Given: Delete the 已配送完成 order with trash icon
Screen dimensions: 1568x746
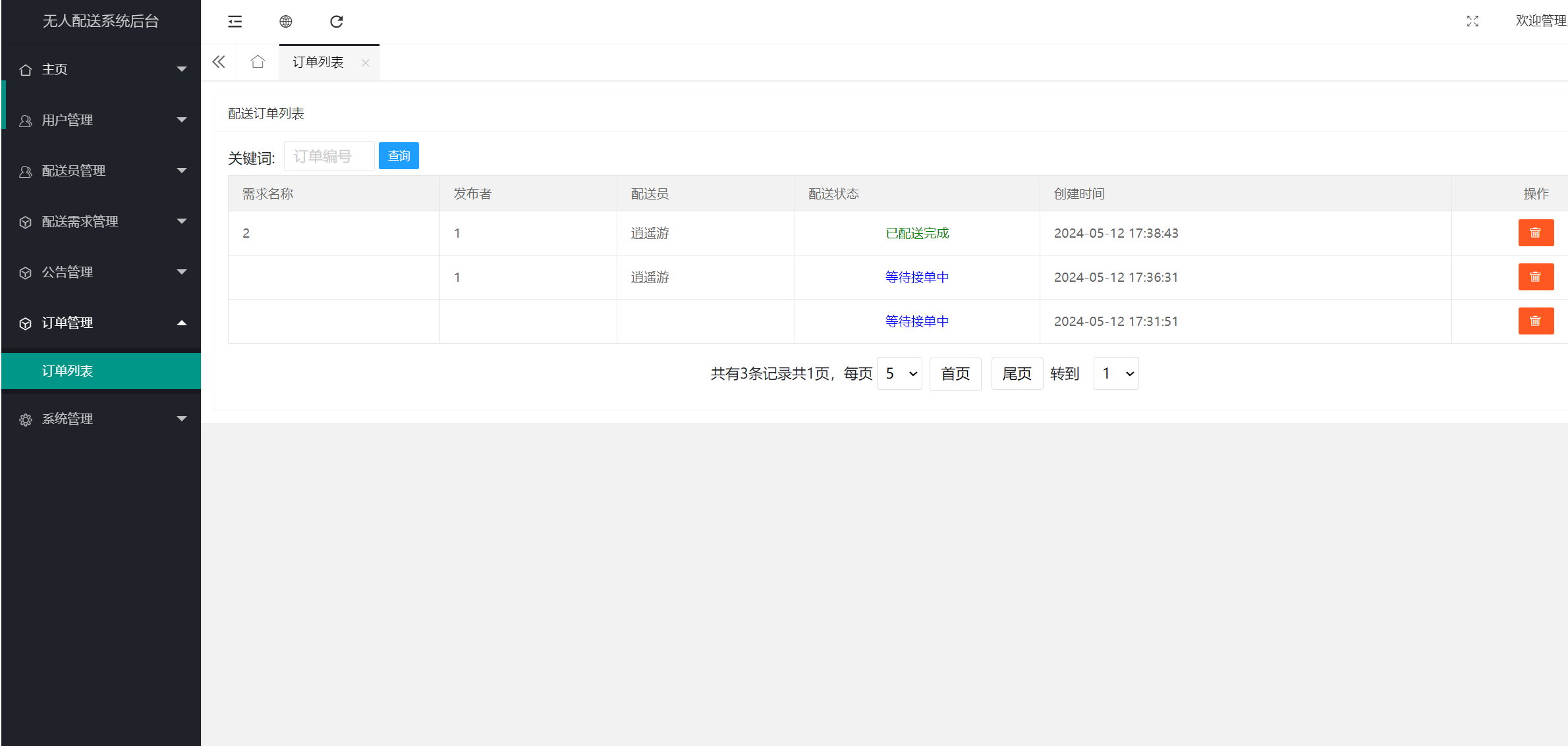Looking at the screenshot, I should tap(1536, 232).
